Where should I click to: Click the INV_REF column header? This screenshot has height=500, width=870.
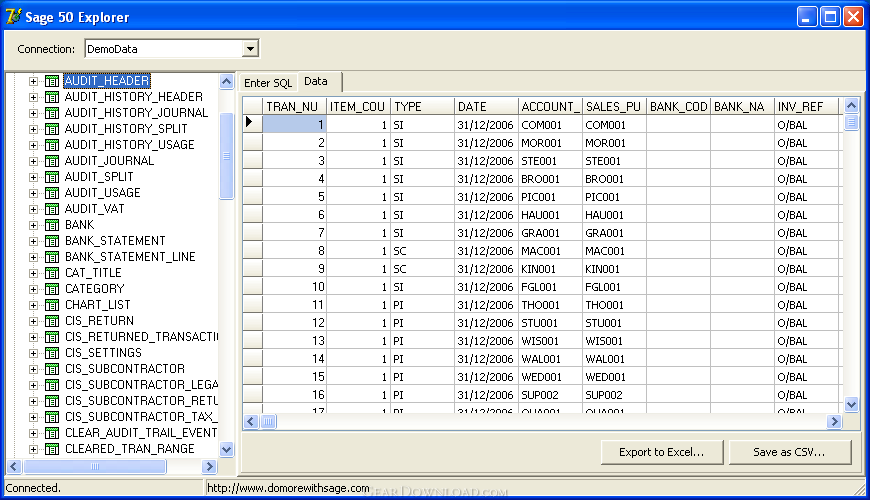click(x=807, y=107)
